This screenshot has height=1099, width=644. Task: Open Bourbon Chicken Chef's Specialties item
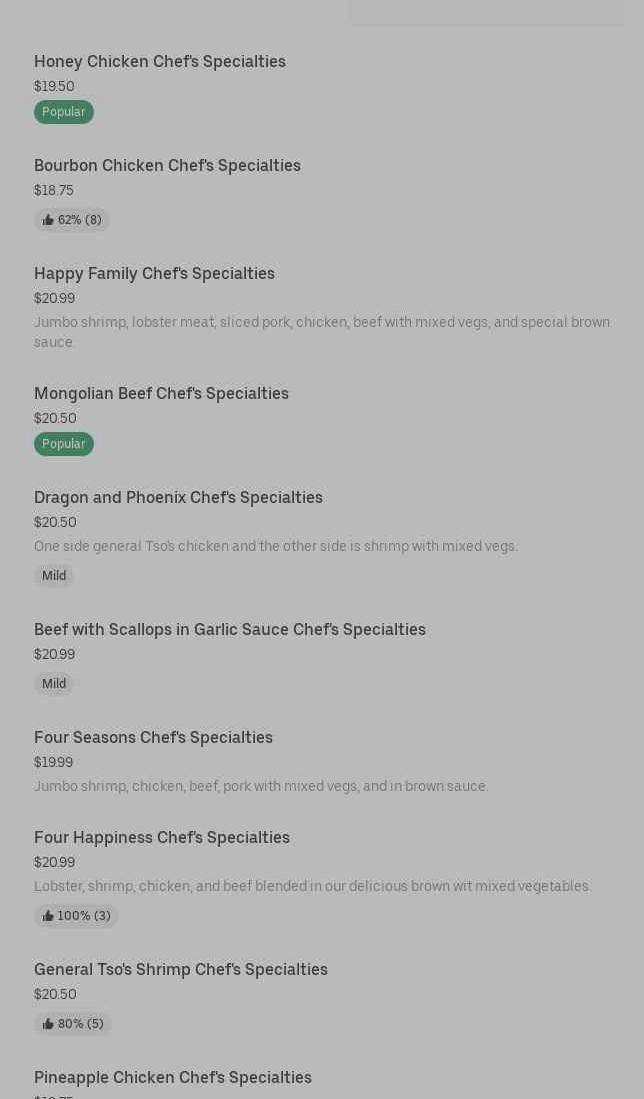point(167,166)
